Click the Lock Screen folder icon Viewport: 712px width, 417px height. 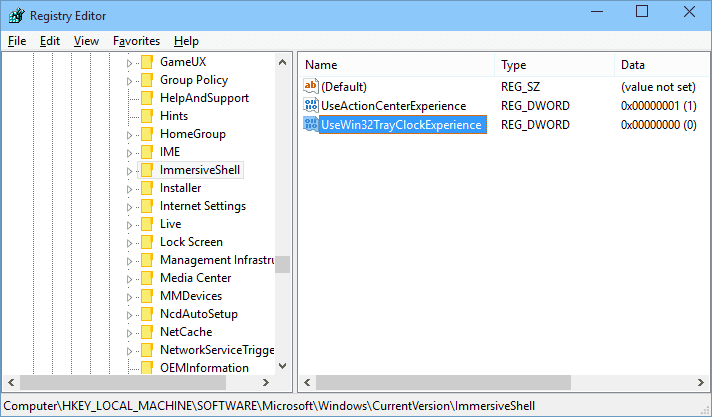coord(147,242)
